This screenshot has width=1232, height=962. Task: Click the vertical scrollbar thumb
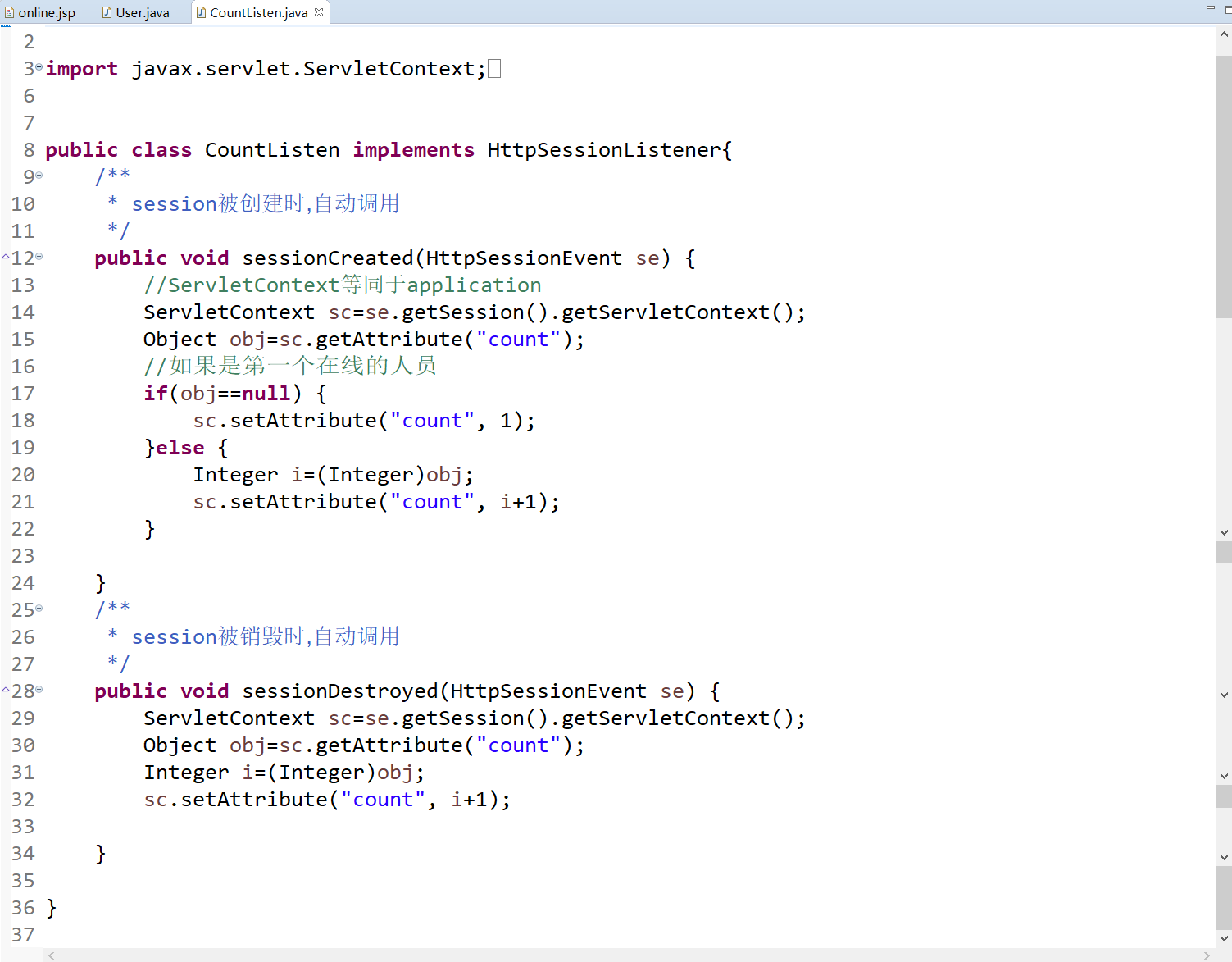point(1225,186)
